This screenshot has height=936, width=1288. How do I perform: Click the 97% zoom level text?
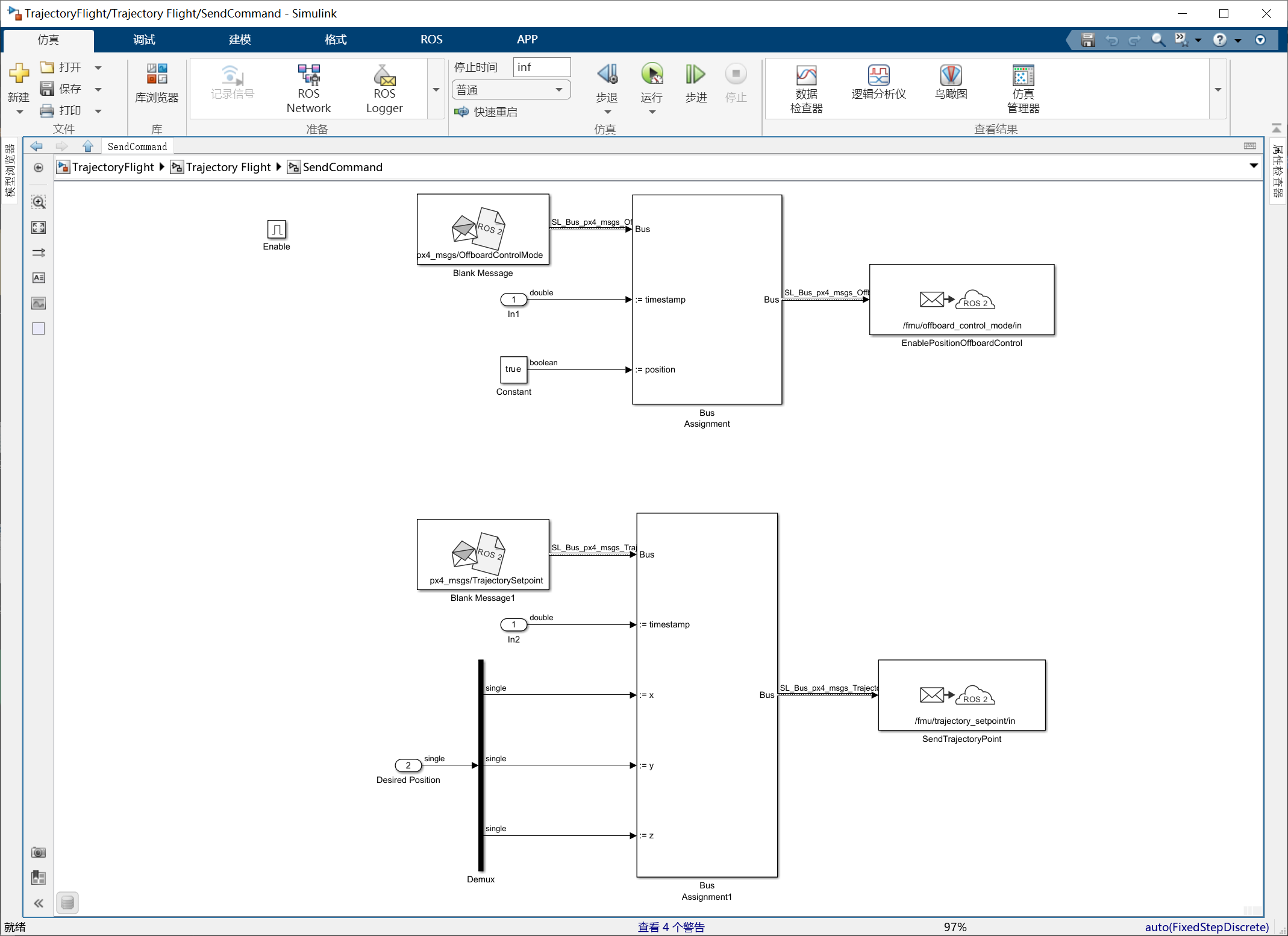955,927
